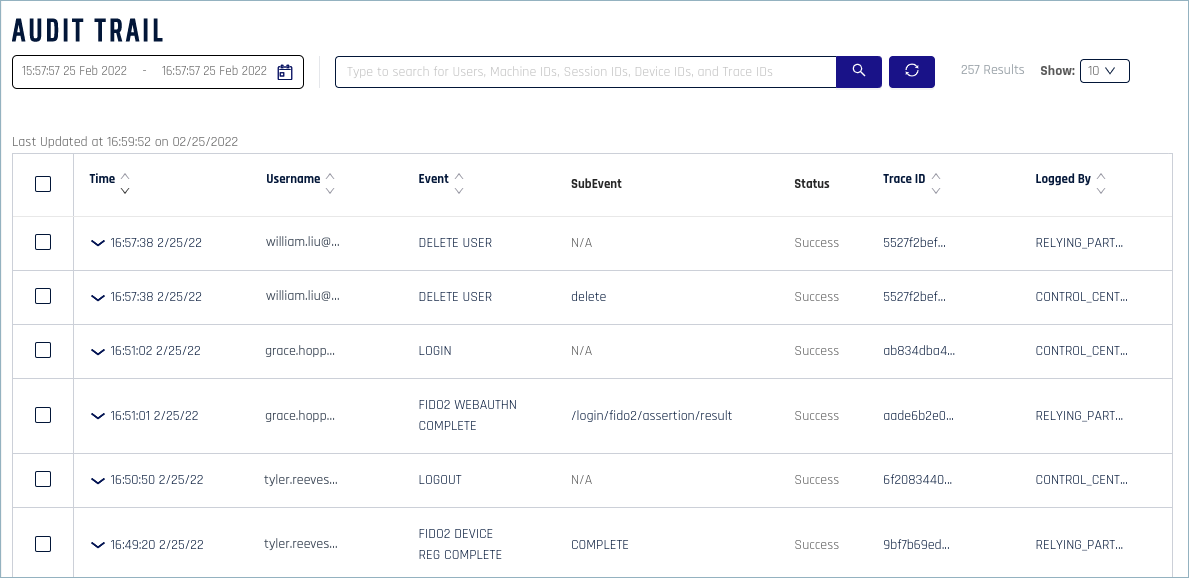The width and height of the screenshot is (1189, 578).
Task: Sort by Time column arrows
Action: pos(125,184)
